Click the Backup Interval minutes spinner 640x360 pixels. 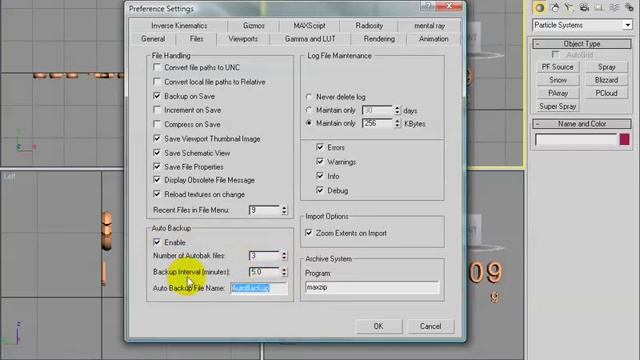tap(284, 272)
